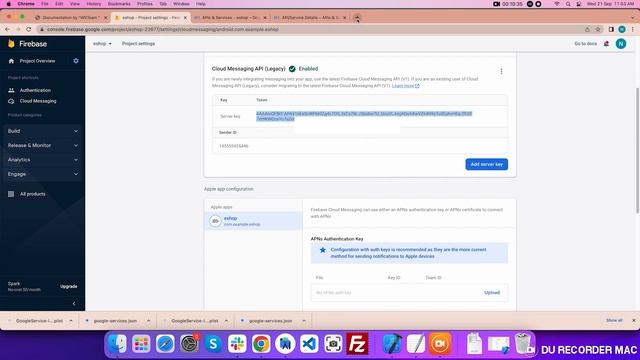Open the eshop project dropdown
Viewport: 640px width, 360px height.
point(102,44)
